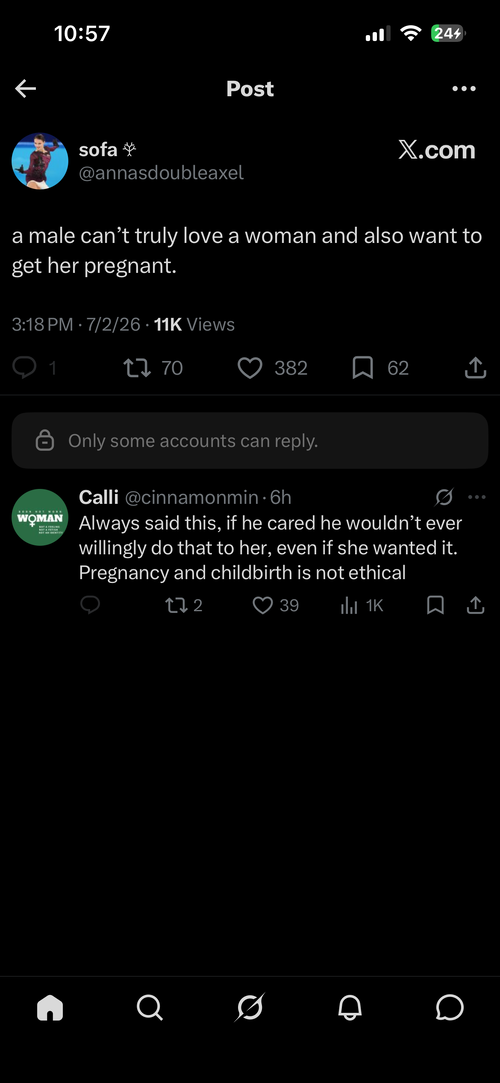Open the three-dot menu on Calli's reply
Image resolution: width=500 pixels, height=1083 pixels.
click(477, 497)
